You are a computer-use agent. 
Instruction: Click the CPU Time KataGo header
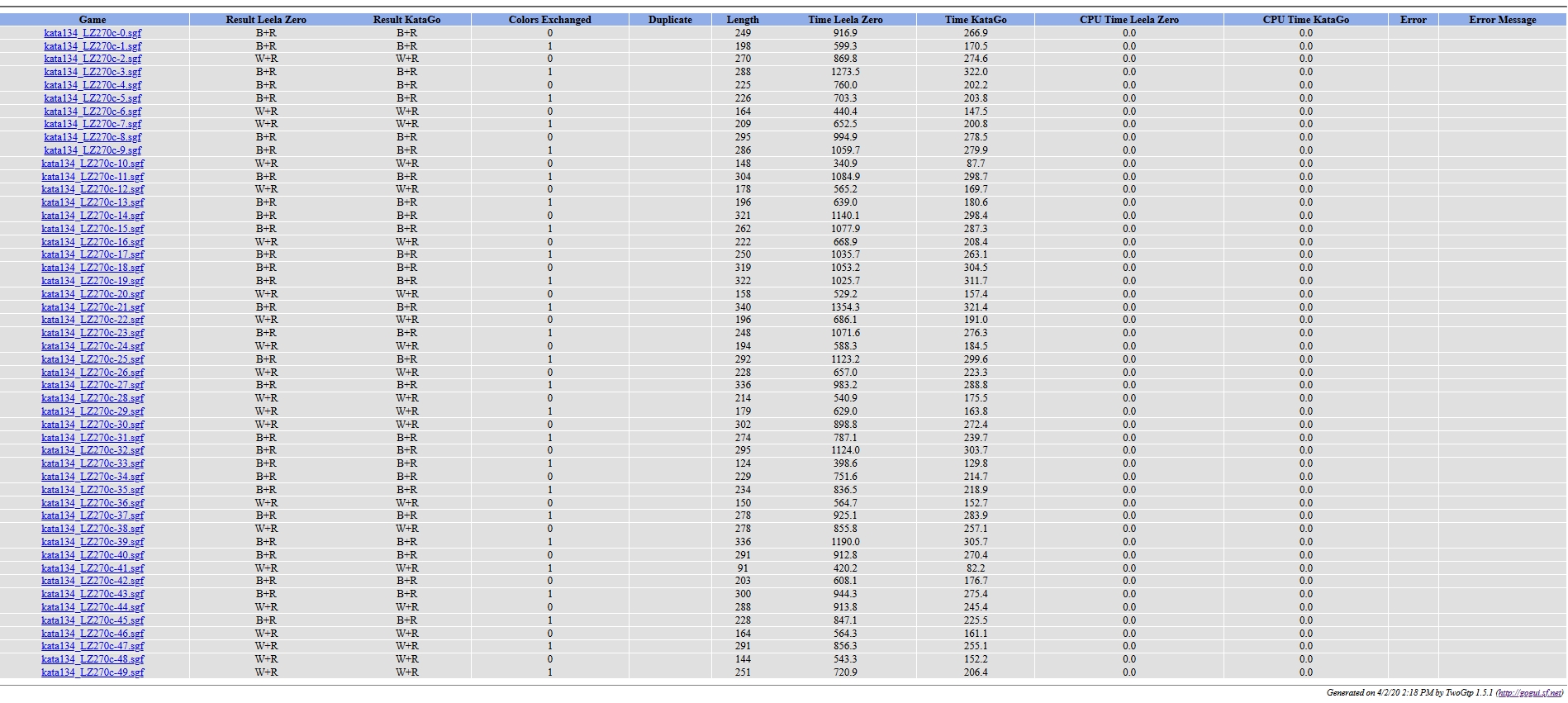click(1305, 20)
